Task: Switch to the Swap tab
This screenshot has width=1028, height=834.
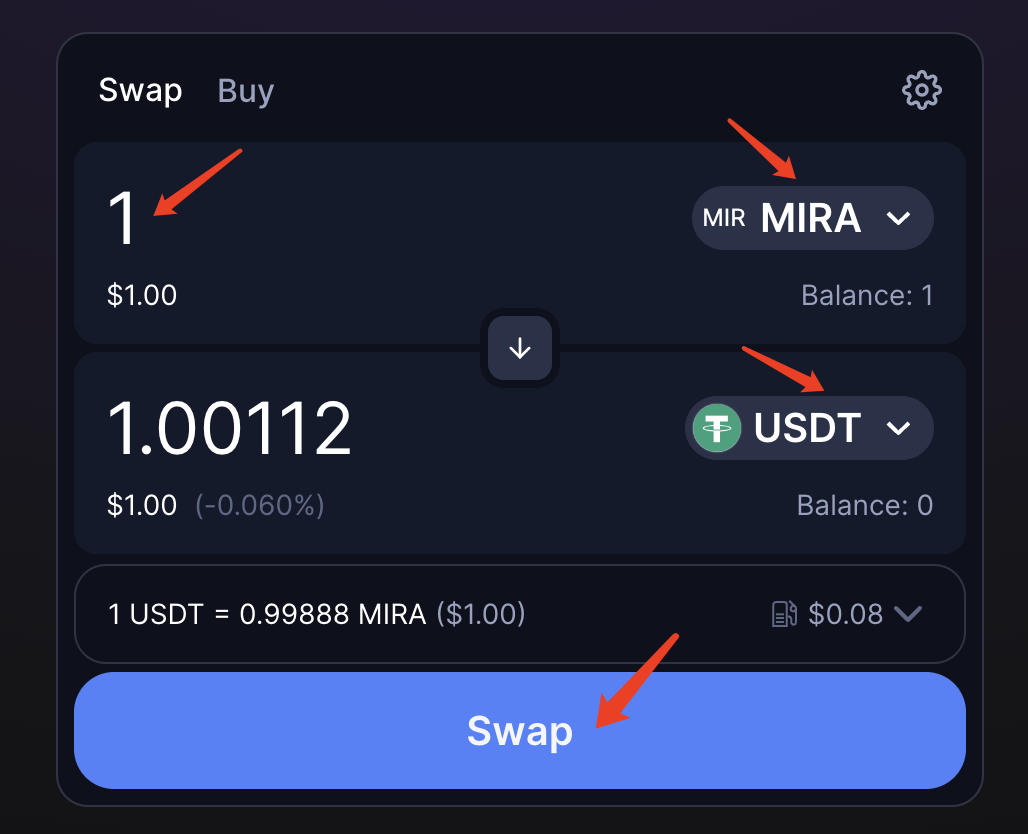Action: (140, 91)
